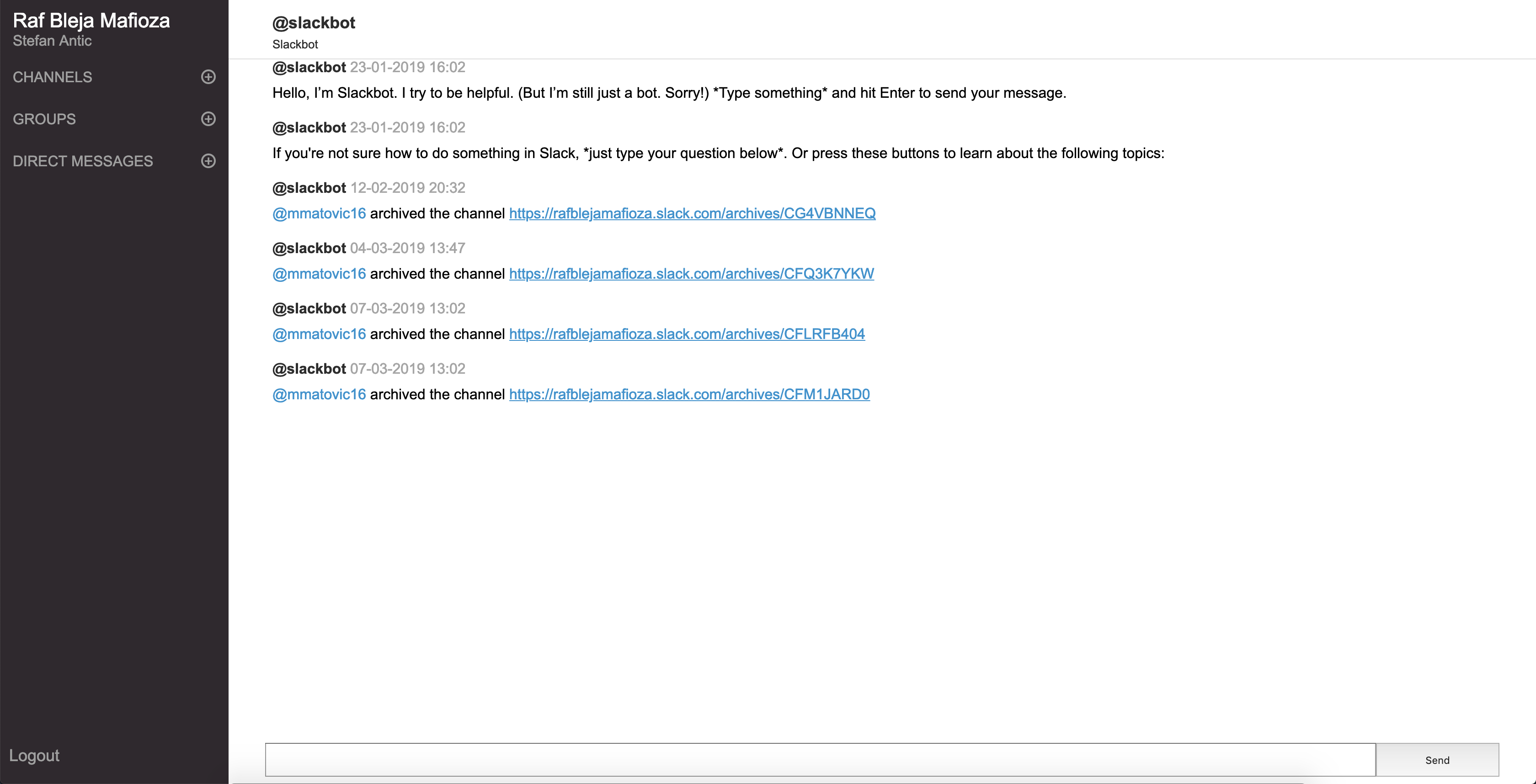
Task: Open the archived channel link CFLRFB404
Action: click(686, 334)
